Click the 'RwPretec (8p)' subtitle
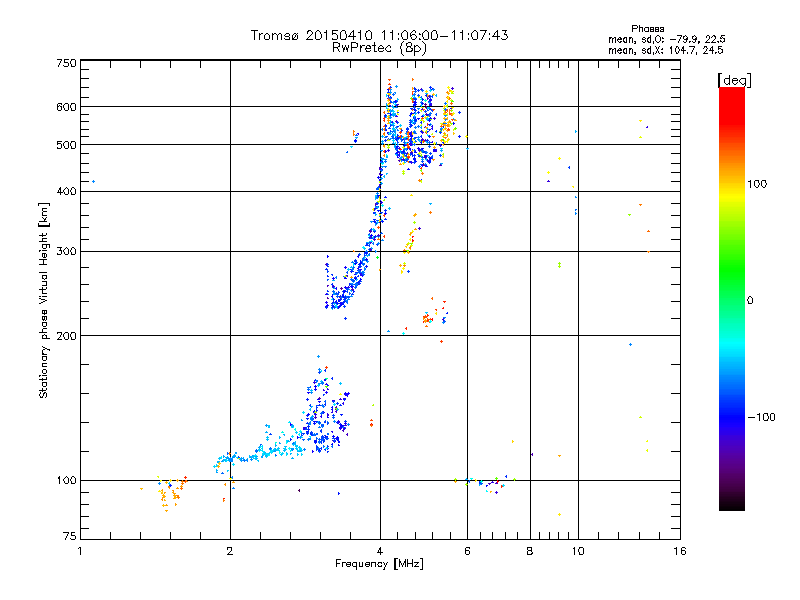This screenshot has height=600, width=800. (x=379, y=48)
